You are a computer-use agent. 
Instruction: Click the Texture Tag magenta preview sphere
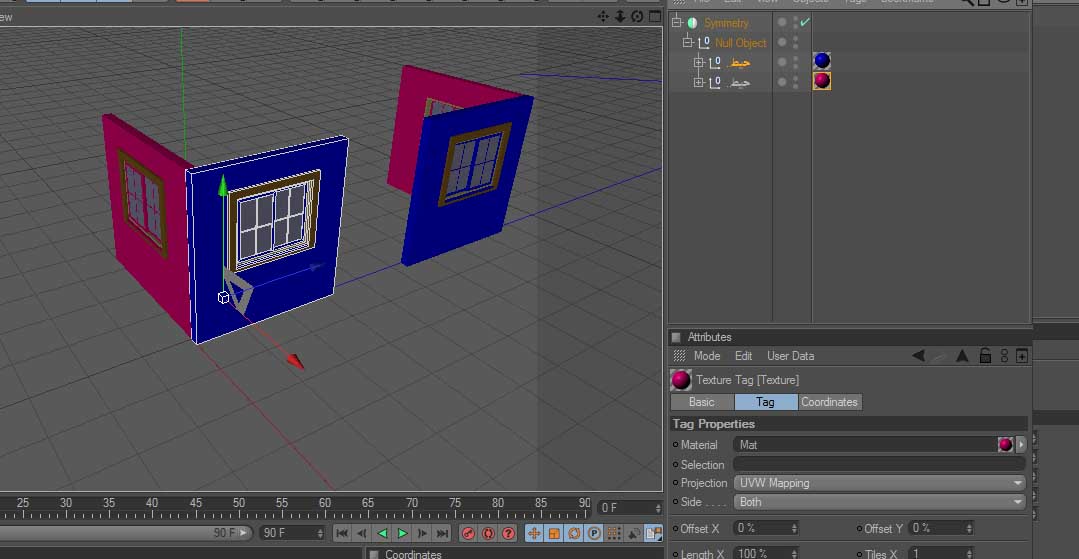click(681, 380)
